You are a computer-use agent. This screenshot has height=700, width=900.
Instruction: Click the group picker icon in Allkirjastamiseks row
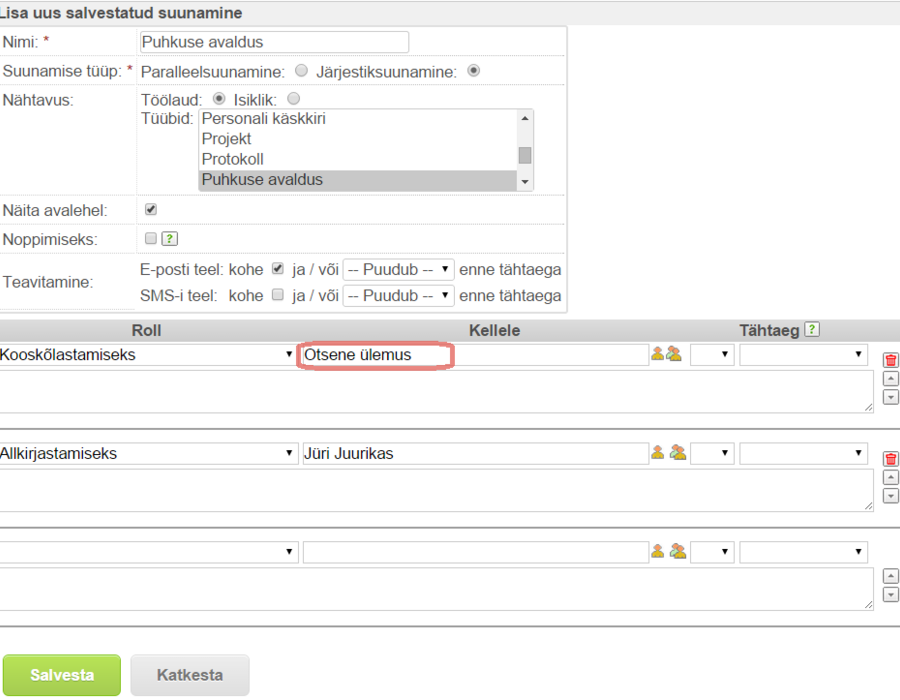678,453
